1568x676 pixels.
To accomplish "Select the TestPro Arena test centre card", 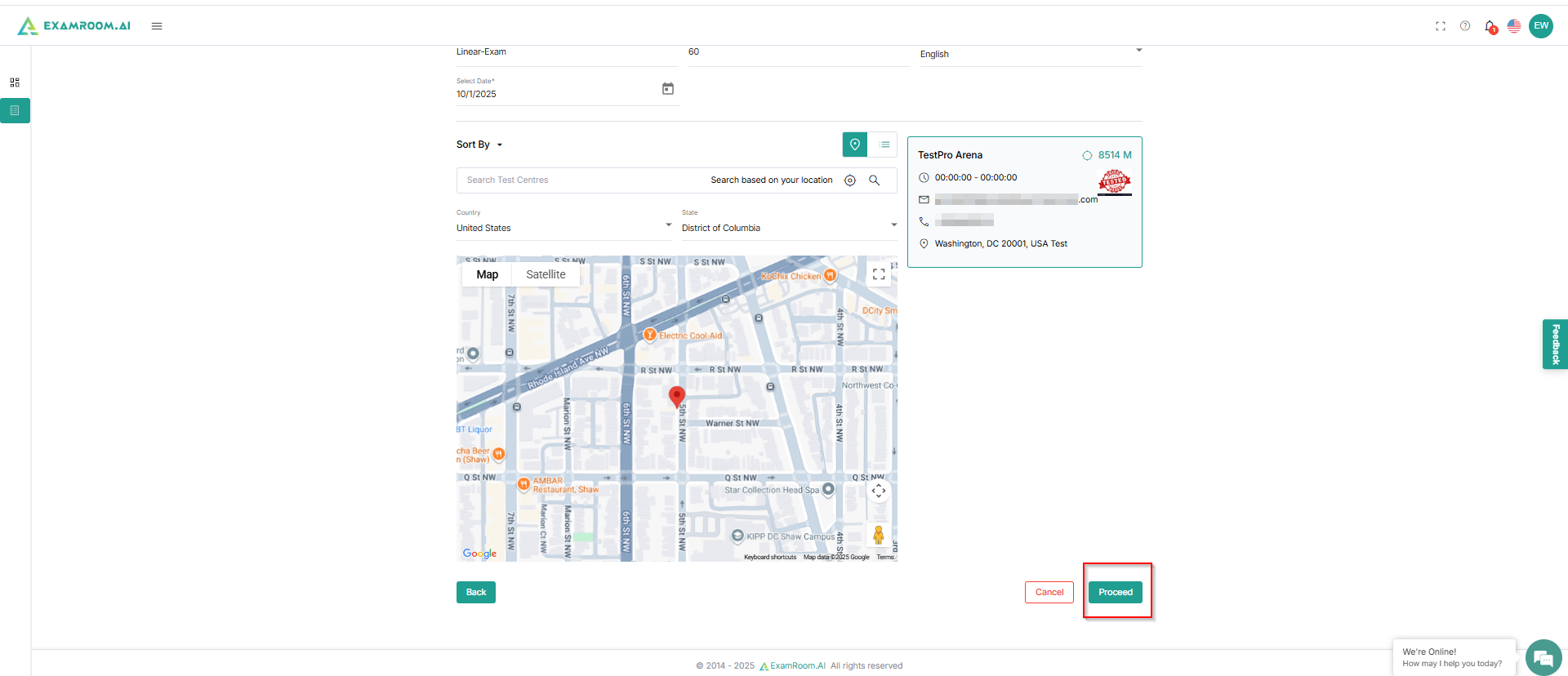I will 1024,202.
